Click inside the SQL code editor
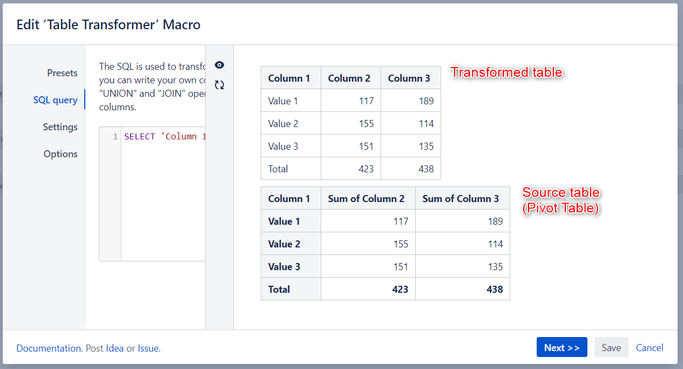The height and width of the screenshot is (369, 683). (x=163, y=194)
